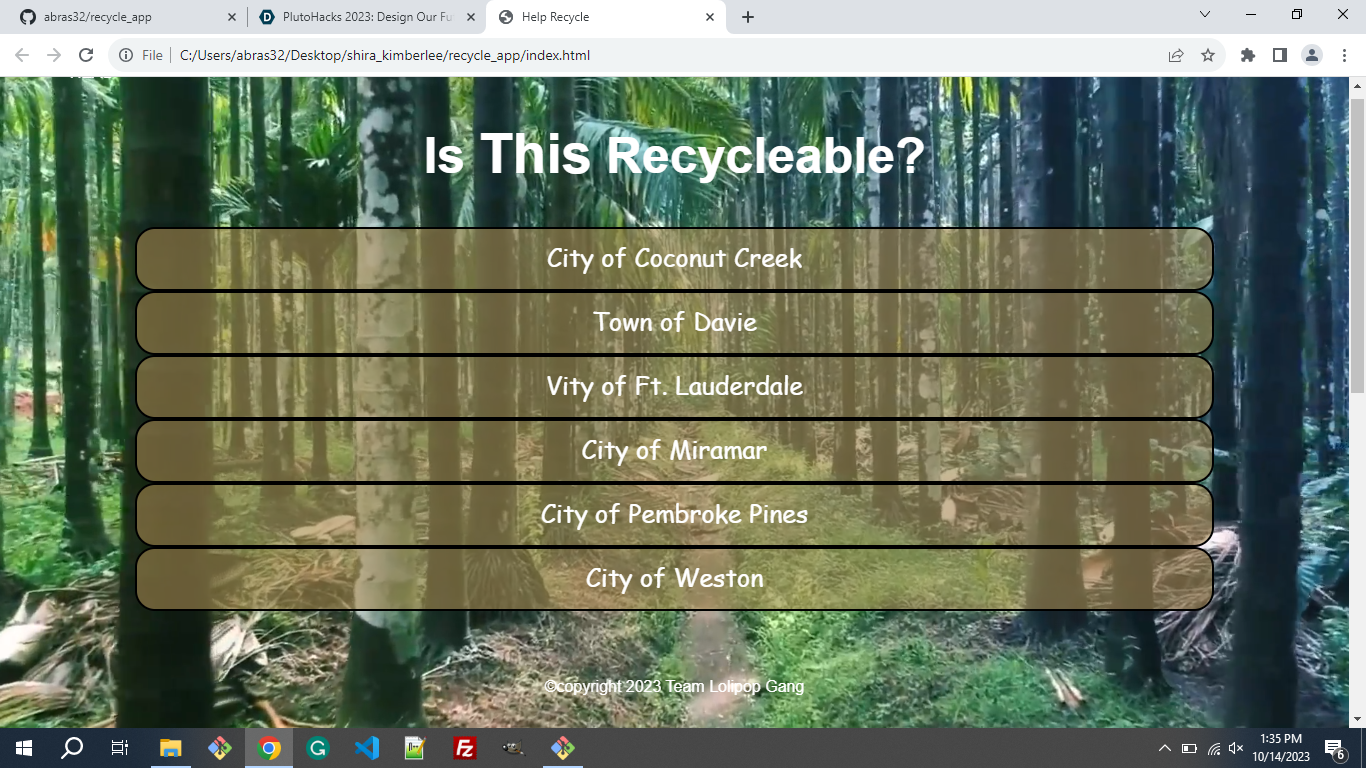Choose City of Weston

[x=674, y=578]
